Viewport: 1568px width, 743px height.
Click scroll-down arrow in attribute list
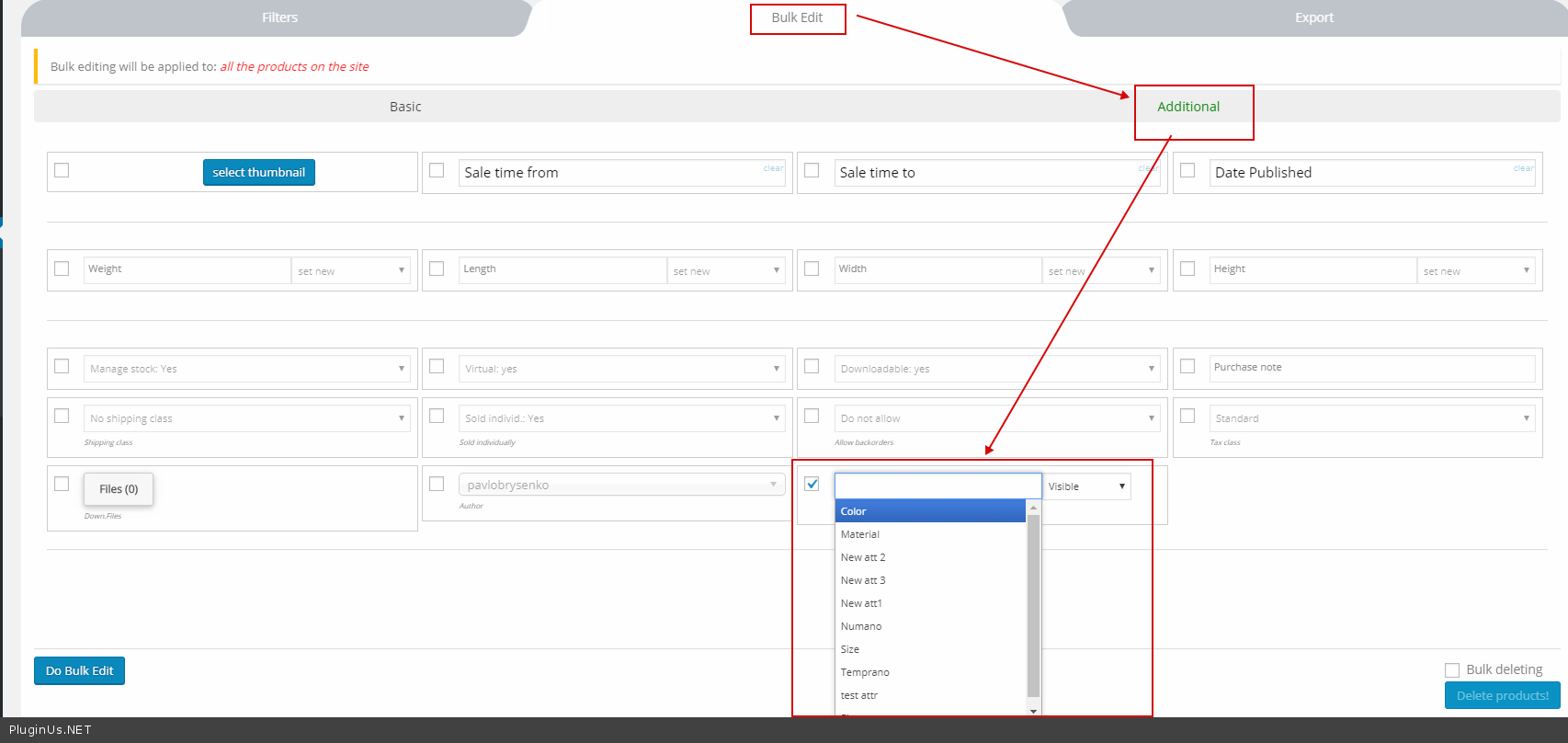(1033, 711)
